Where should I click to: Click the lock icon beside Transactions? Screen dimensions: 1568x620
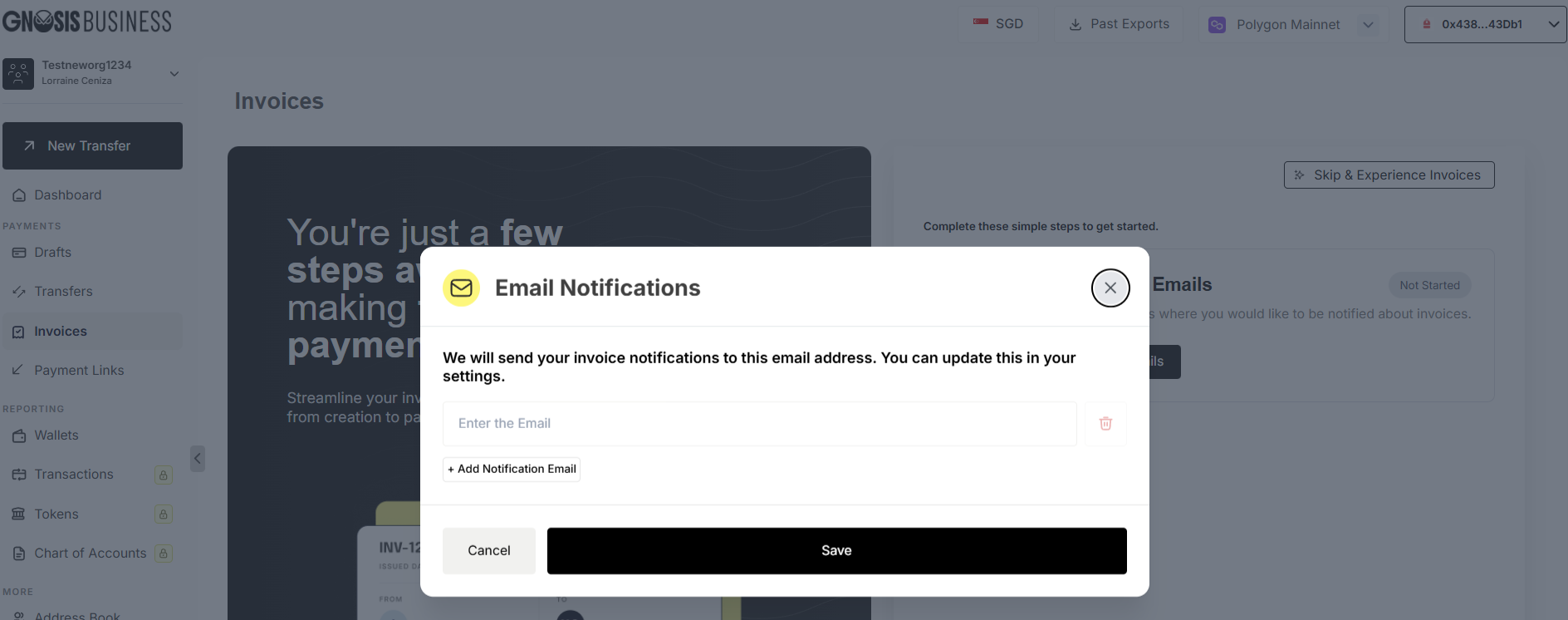coord(164,475)
